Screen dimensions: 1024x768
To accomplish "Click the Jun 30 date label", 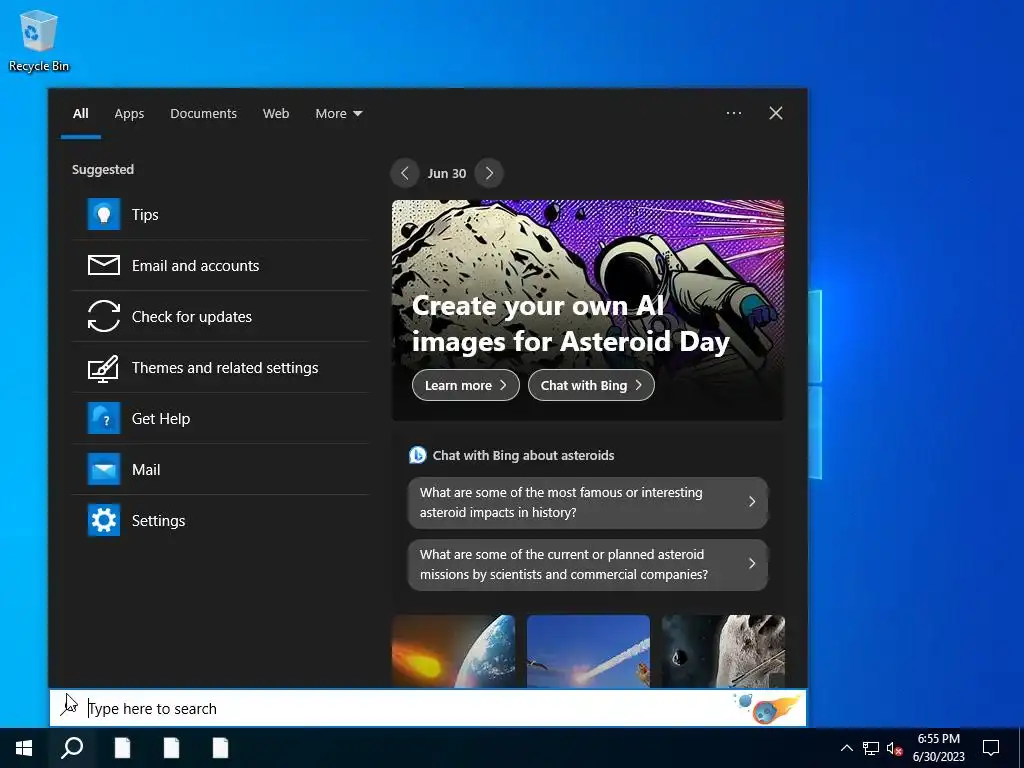I will (447, 174).
